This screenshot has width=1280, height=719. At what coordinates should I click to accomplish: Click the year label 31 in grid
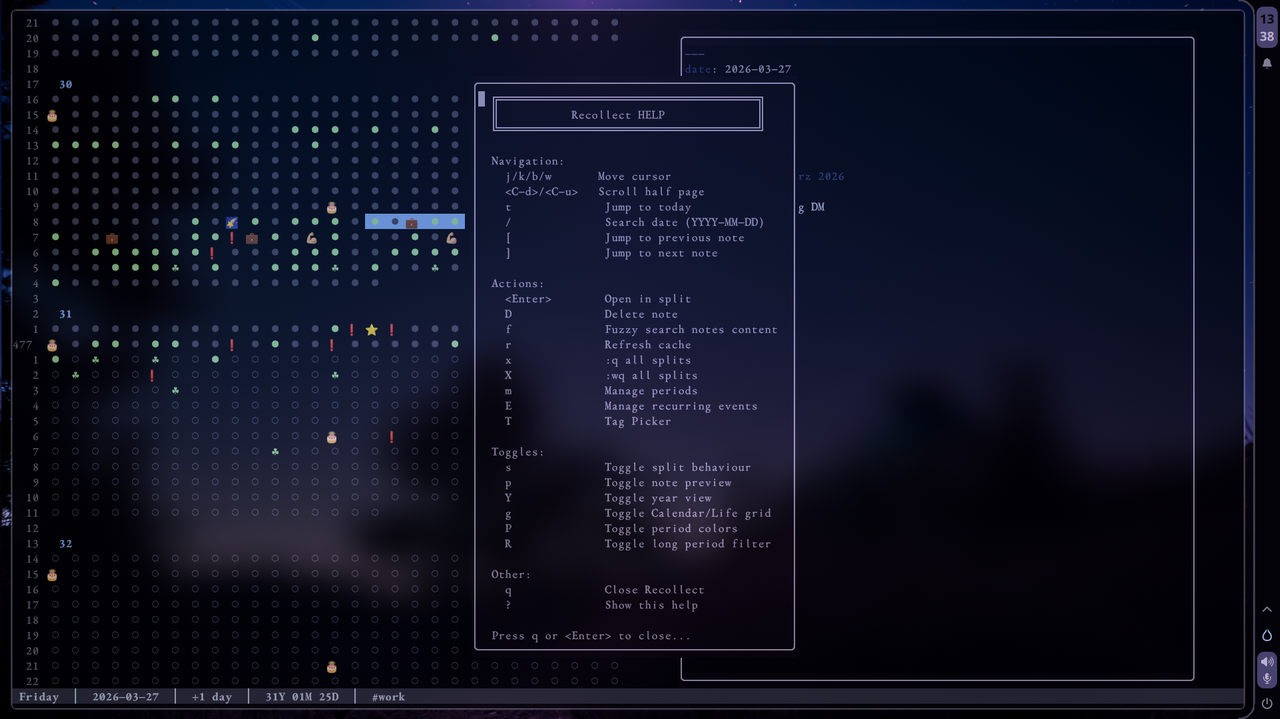click(x=65, y=314)
